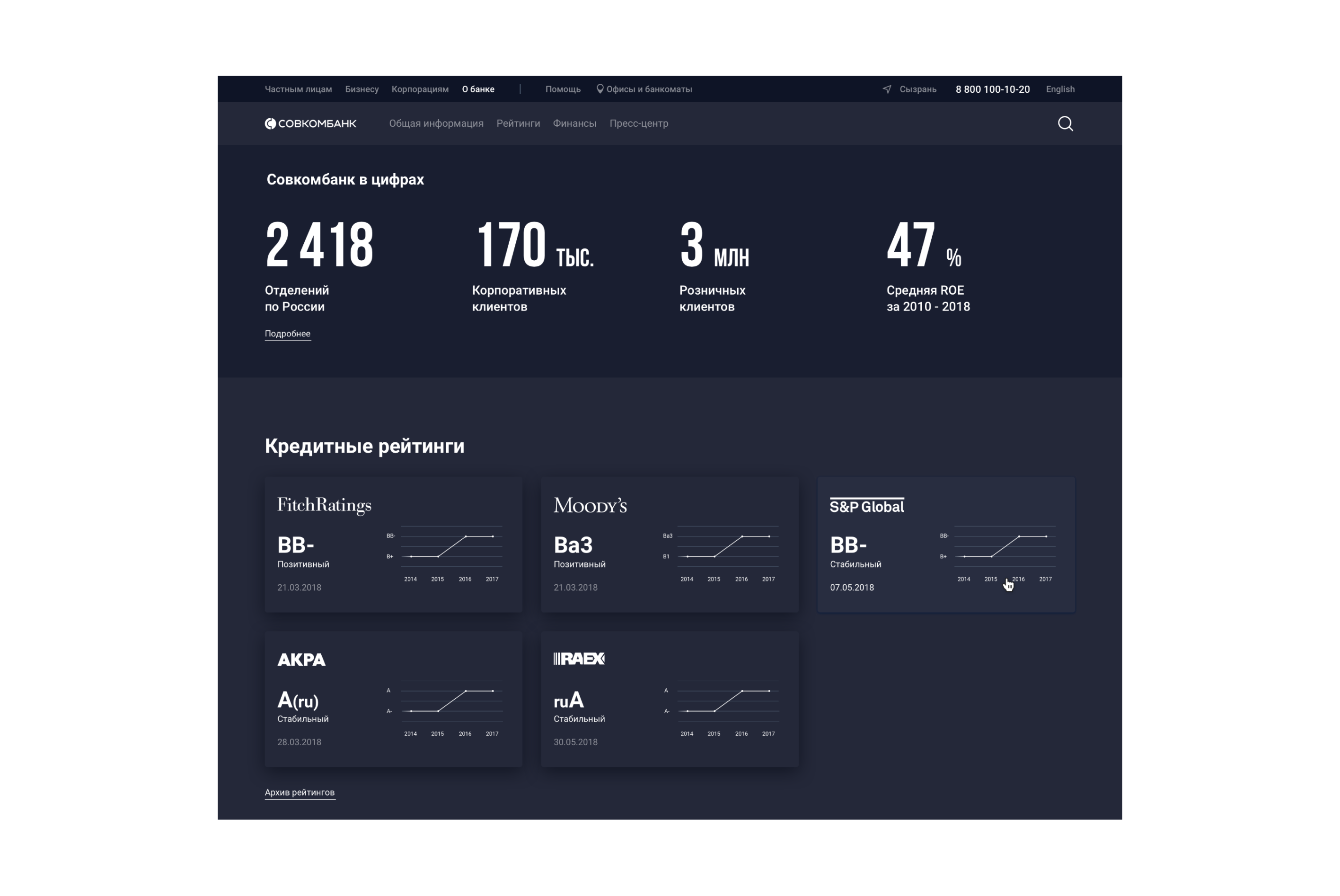Click the 3 млн retail clients figure

(714, 245)
